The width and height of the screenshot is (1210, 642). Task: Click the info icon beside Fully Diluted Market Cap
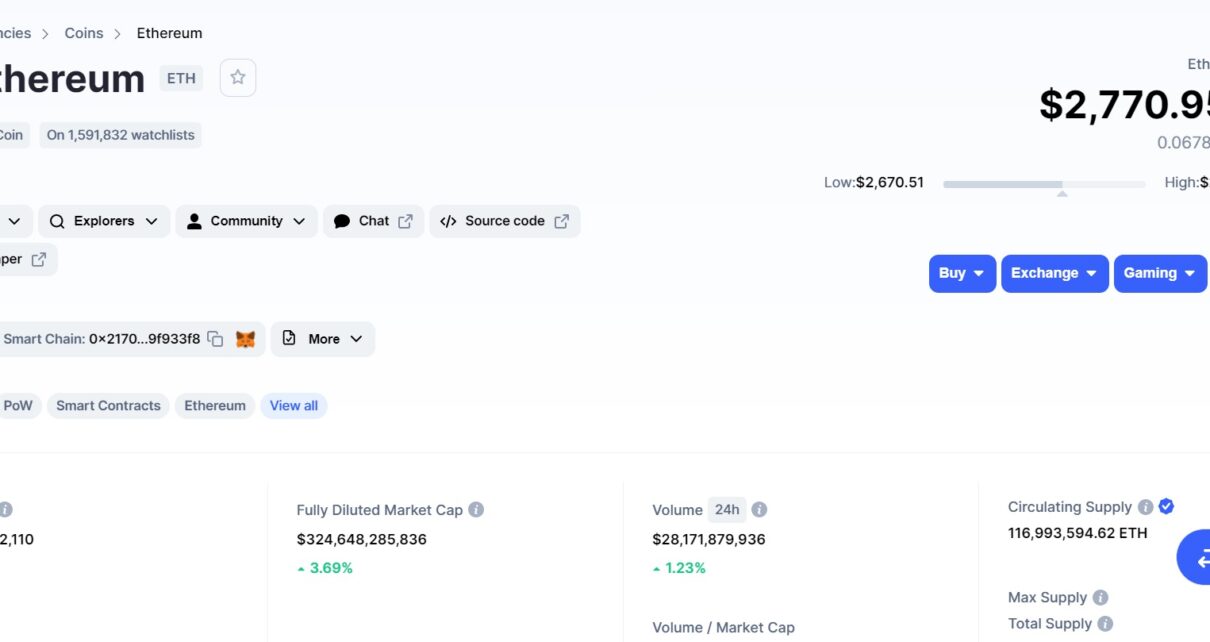click(x=476, y=510)
